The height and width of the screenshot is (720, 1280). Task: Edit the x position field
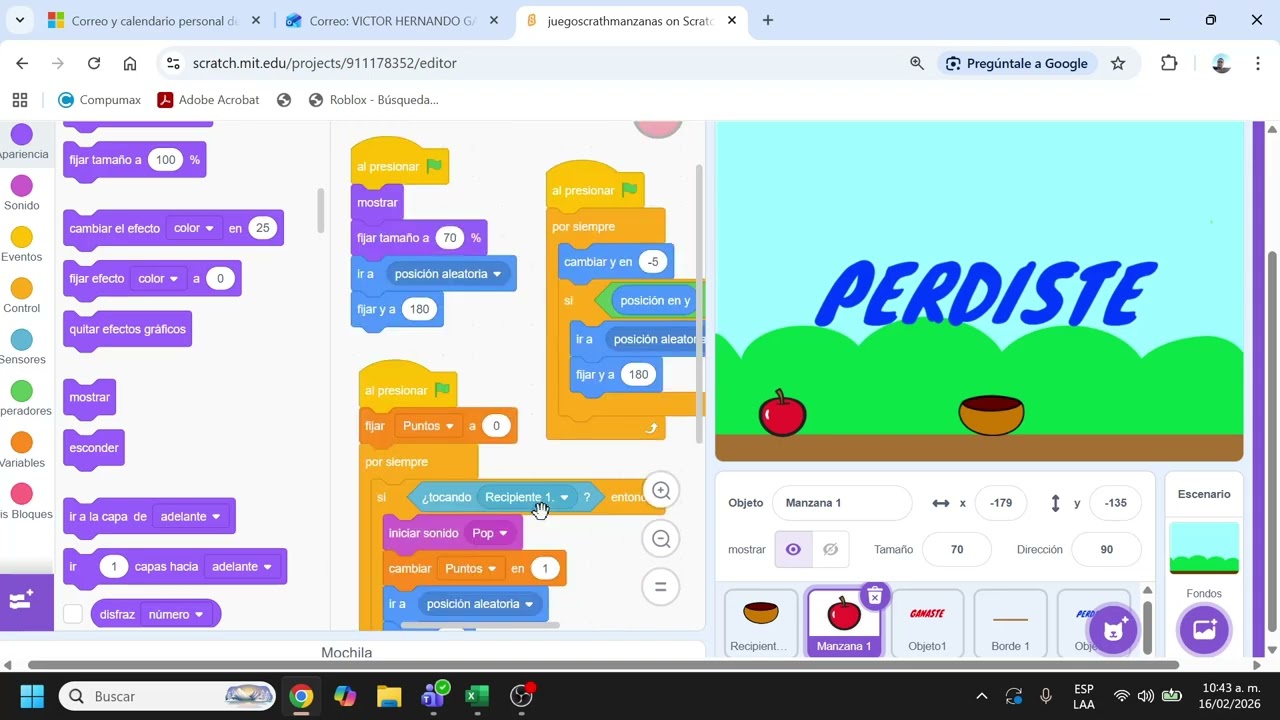point(1001,503)
